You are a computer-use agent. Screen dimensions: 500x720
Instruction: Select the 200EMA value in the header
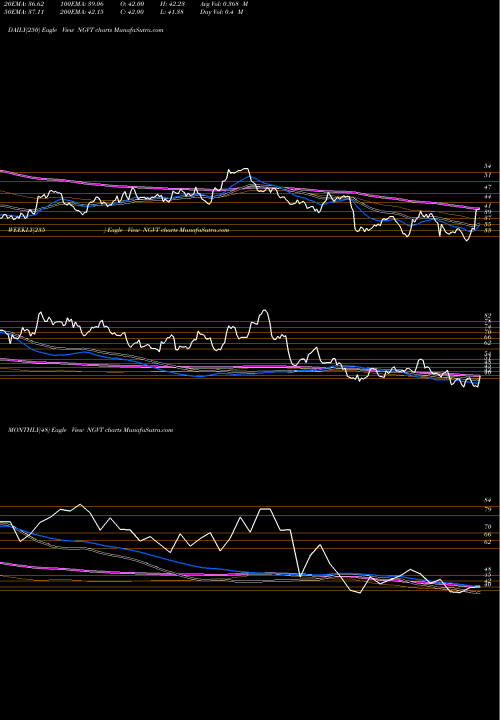pyautogui.click(x=82, y=12)
